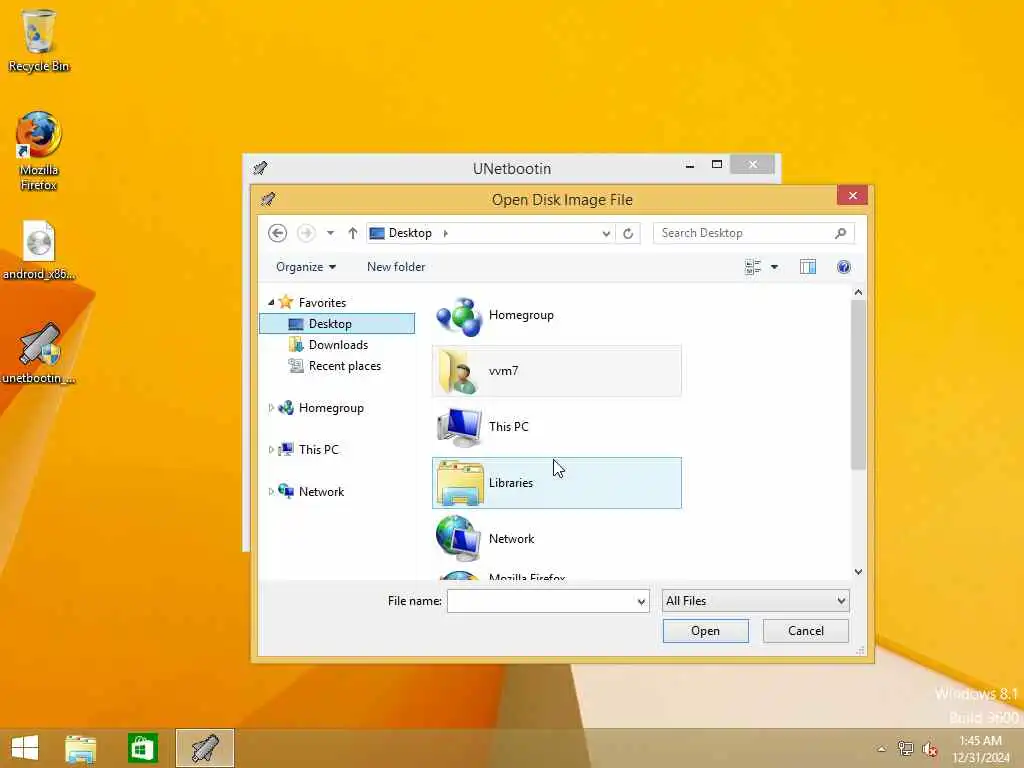The width and height of the screenshot is (1024, 768).
Task: Click the Open button
Action: (x=705, y=631)
